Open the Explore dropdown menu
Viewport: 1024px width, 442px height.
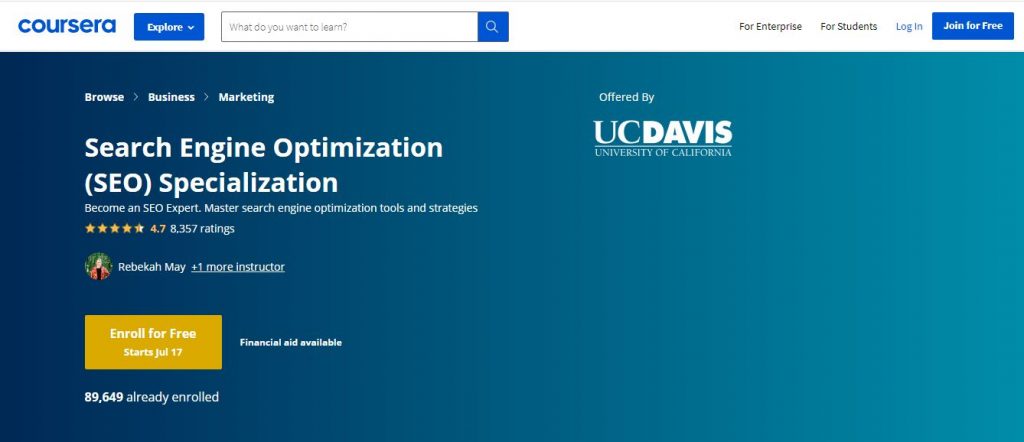pos(169,27)
